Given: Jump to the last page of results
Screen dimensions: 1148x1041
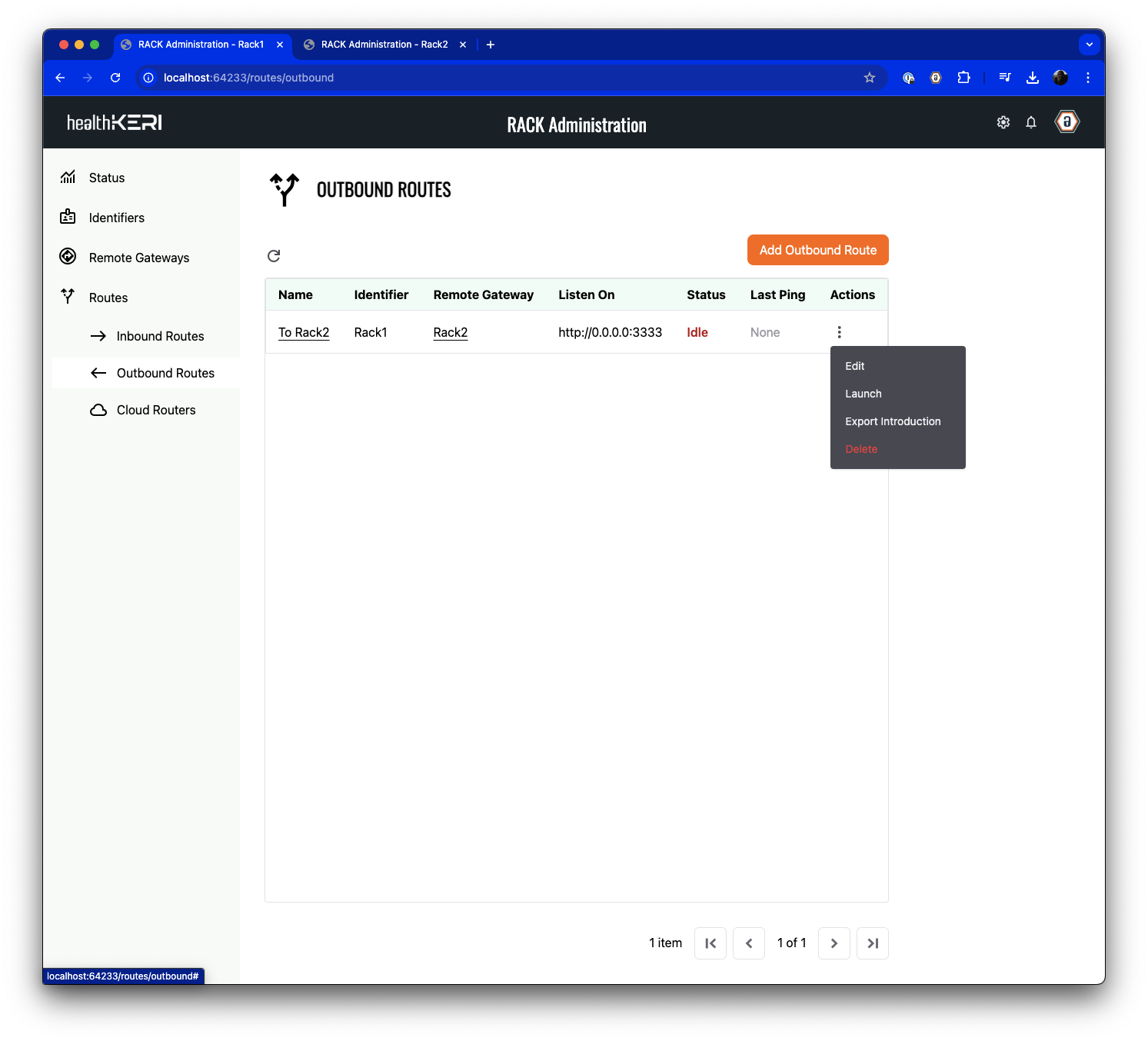Looking at the screenshot, I should [873, 943].
